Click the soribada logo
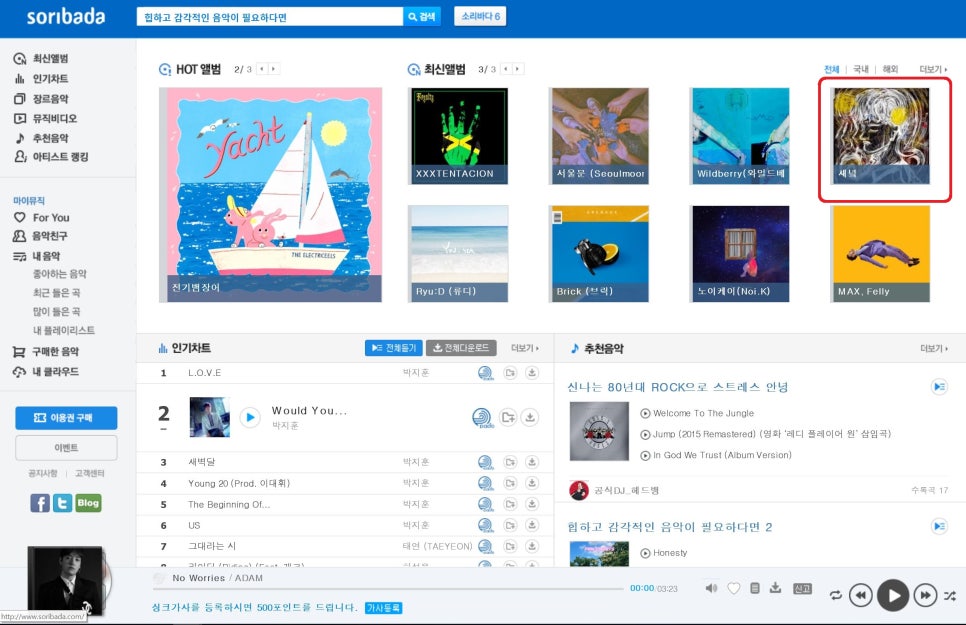The width and height of the screenshot is (966, 625). pos(66,17)
